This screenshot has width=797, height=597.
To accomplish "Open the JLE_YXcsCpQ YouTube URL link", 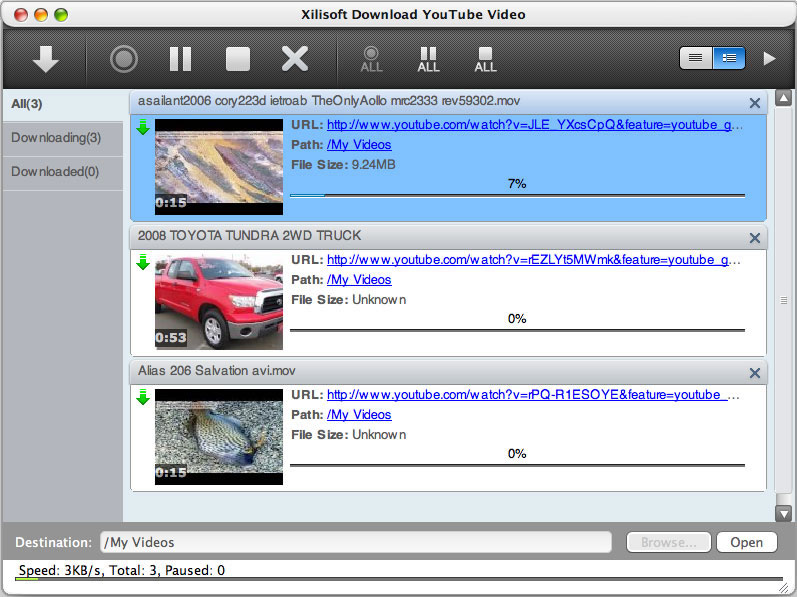I will point(534,125).
